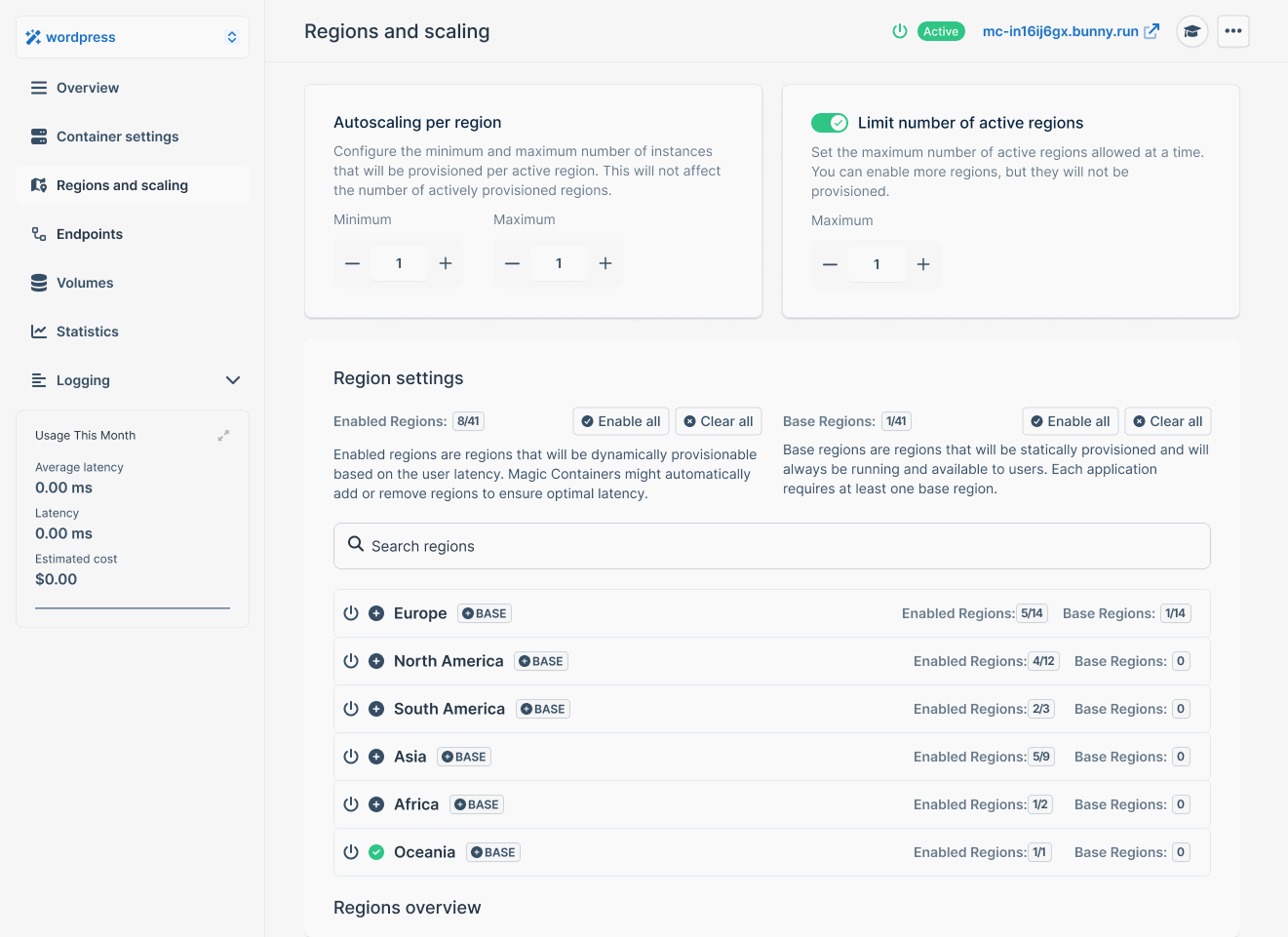Expand the Usage This Month panel icon

pyautogui.click(x=222, y=436)
